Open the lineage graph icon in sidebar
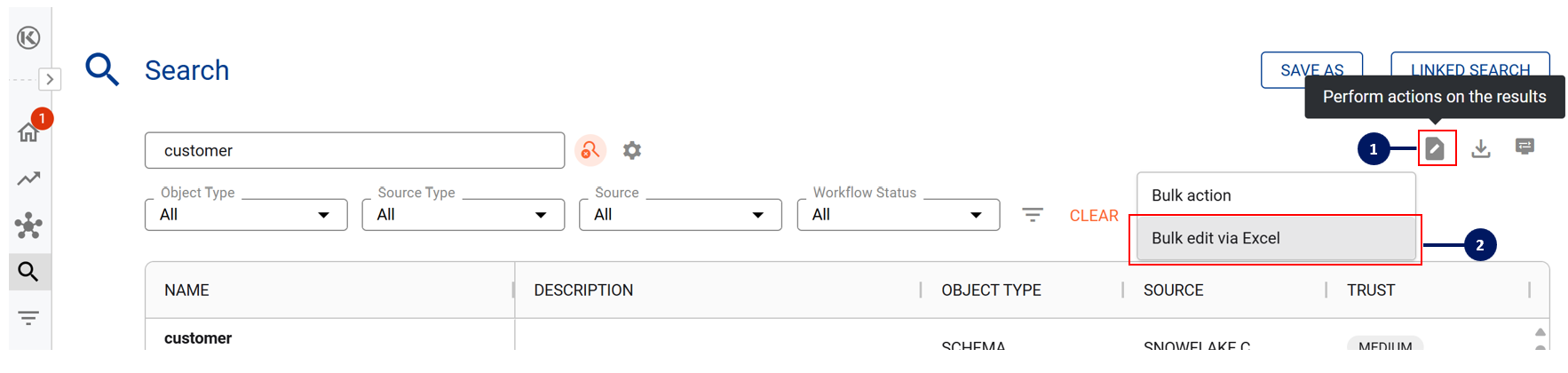1568x373 pixels. (28, 226)
